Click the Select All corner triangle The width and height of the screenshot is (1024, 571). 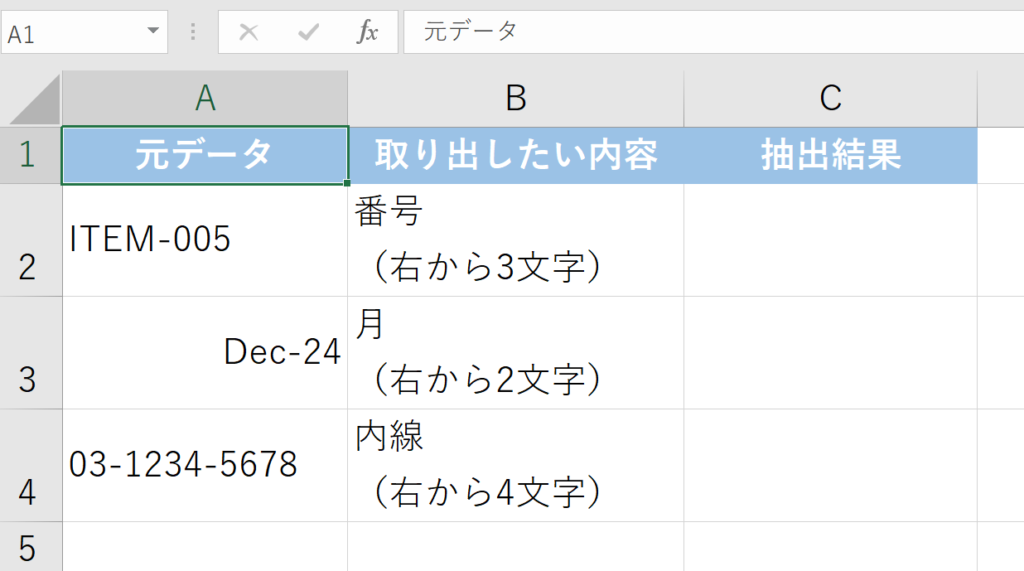(x=34, y=100)
